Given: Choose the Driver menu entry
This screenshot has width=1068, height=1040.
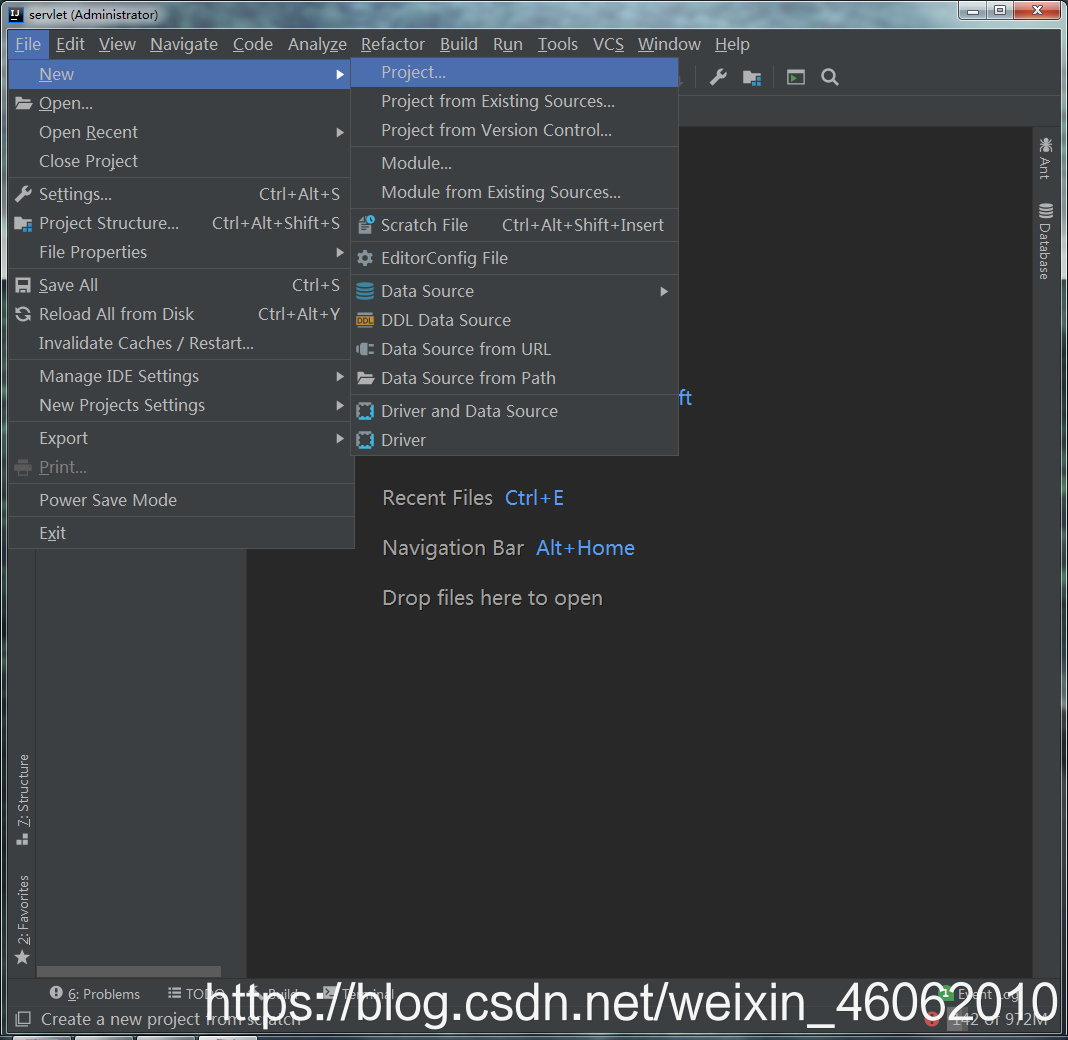Looking at the screenshot, I should click(x=514, y=440).
